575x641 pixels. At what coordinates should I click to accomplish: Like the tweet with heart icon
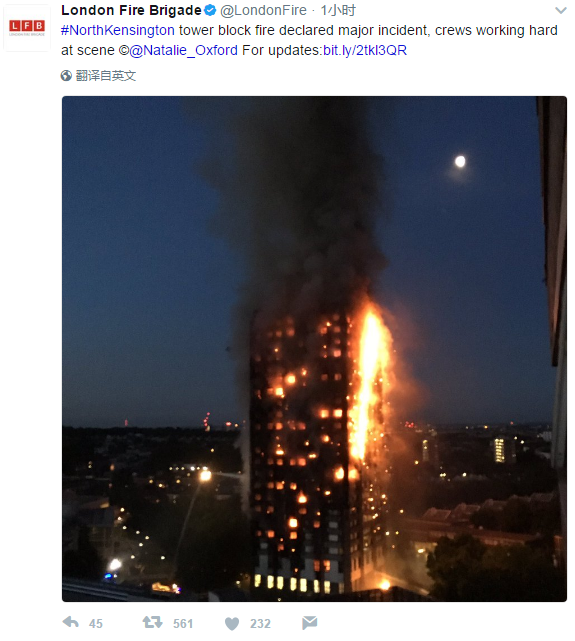tap(232, 623)
